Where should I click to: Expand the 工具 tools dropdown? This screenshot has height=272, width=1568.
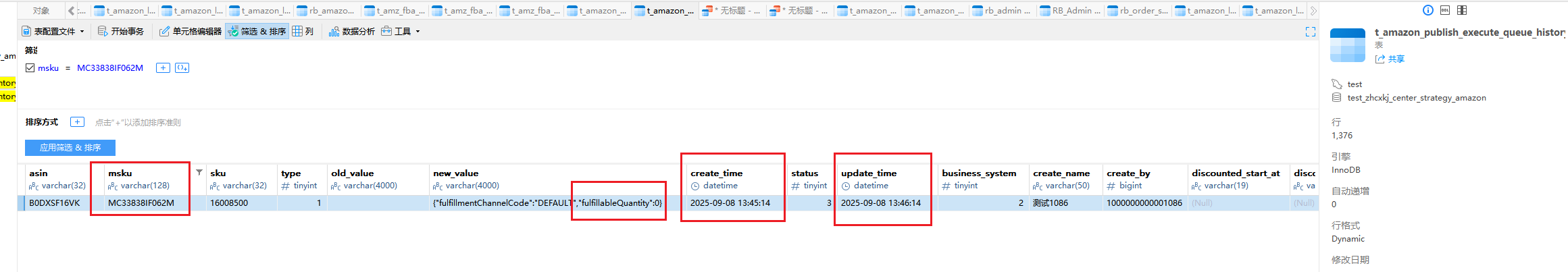tap(401, 31)
